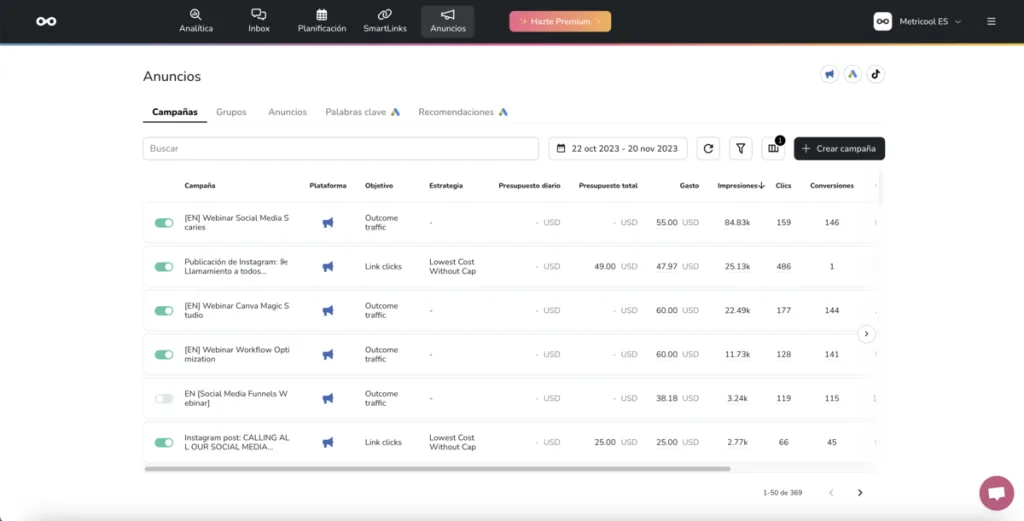Click the 47.97 USD spend value
This screenshot has width=1024, height=521.
[x=677, y=266]
